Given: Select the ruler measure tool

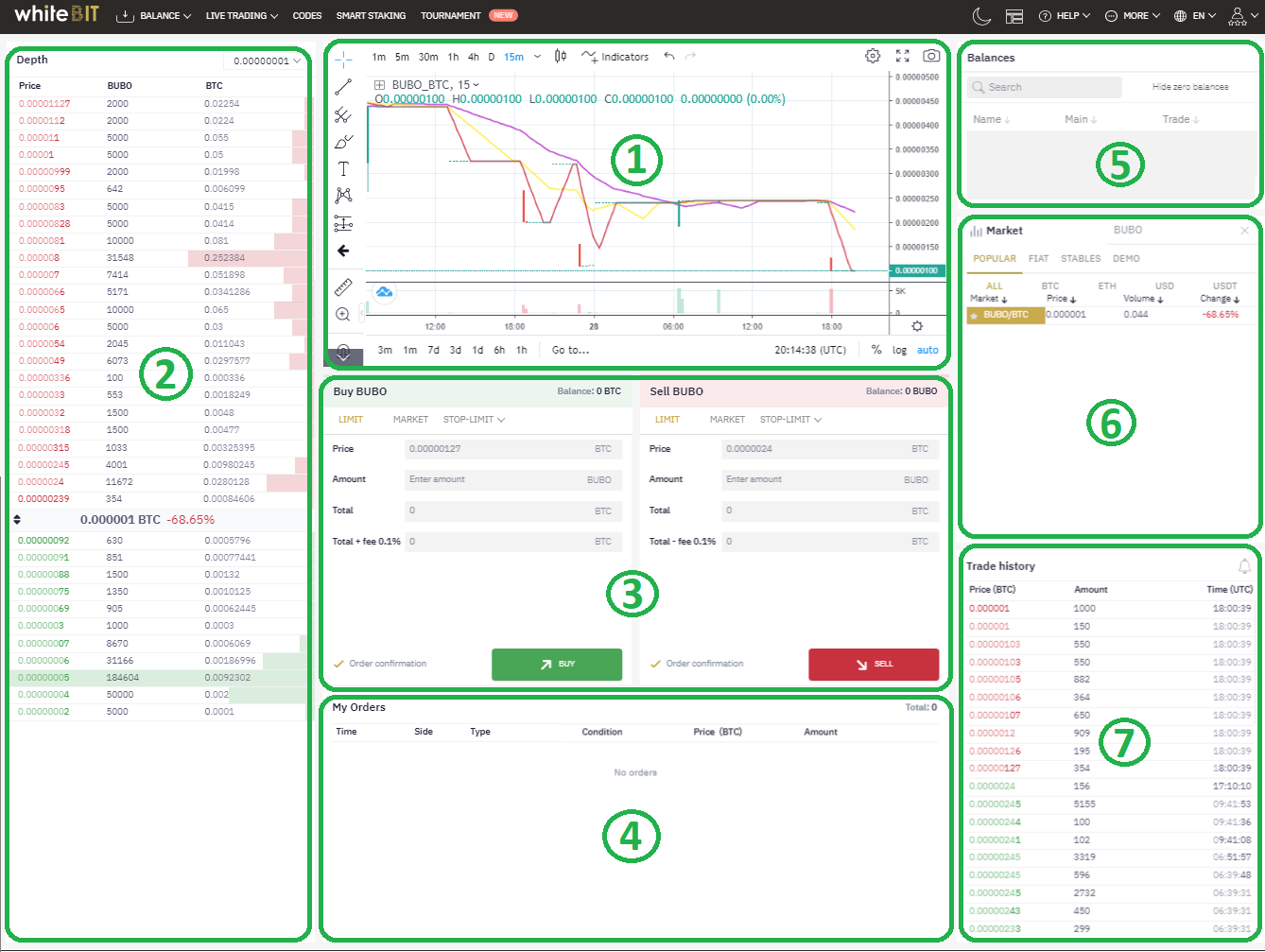Looking at the screenshot, I should (x=343, y=288).
